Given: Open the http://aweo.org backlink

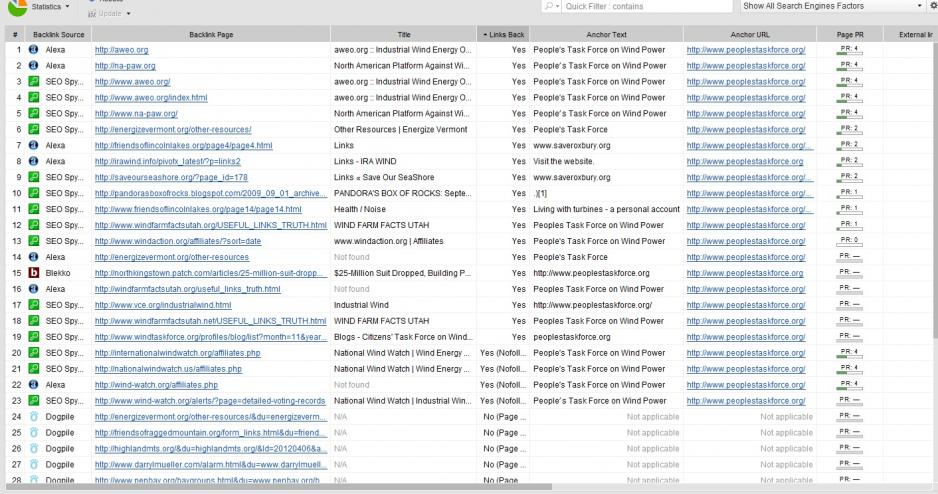Looking at the screenshot, I should pyautogui.click(x=121, y=50).
